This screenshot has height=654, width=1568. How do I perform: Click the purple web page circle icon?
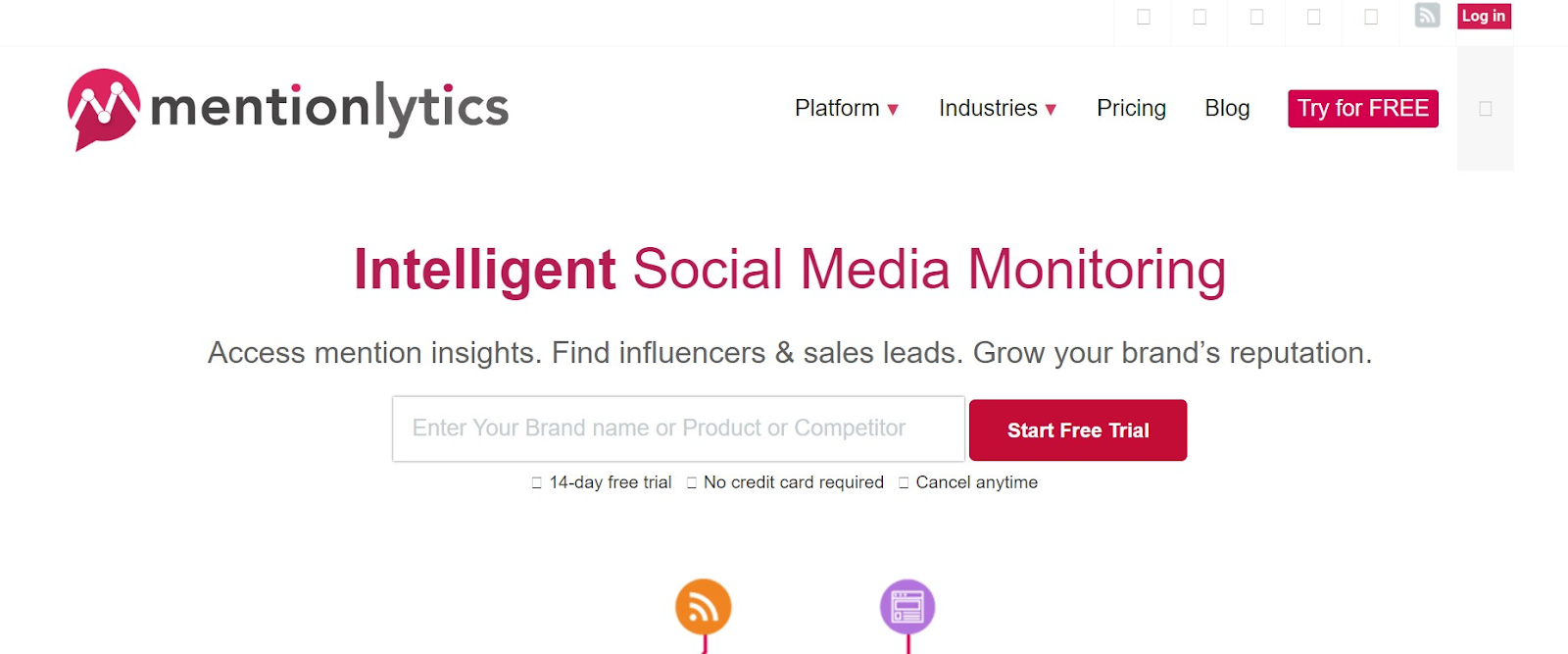pos(907,607)
